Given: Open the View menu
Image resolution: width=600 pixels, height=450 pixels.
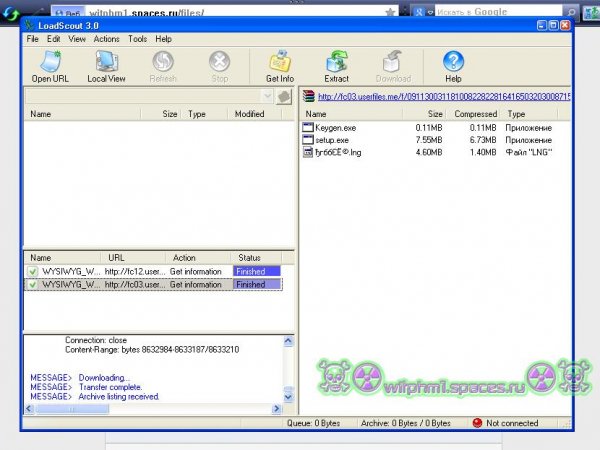Looking at the screenshot, I should [x=77, y=39].
